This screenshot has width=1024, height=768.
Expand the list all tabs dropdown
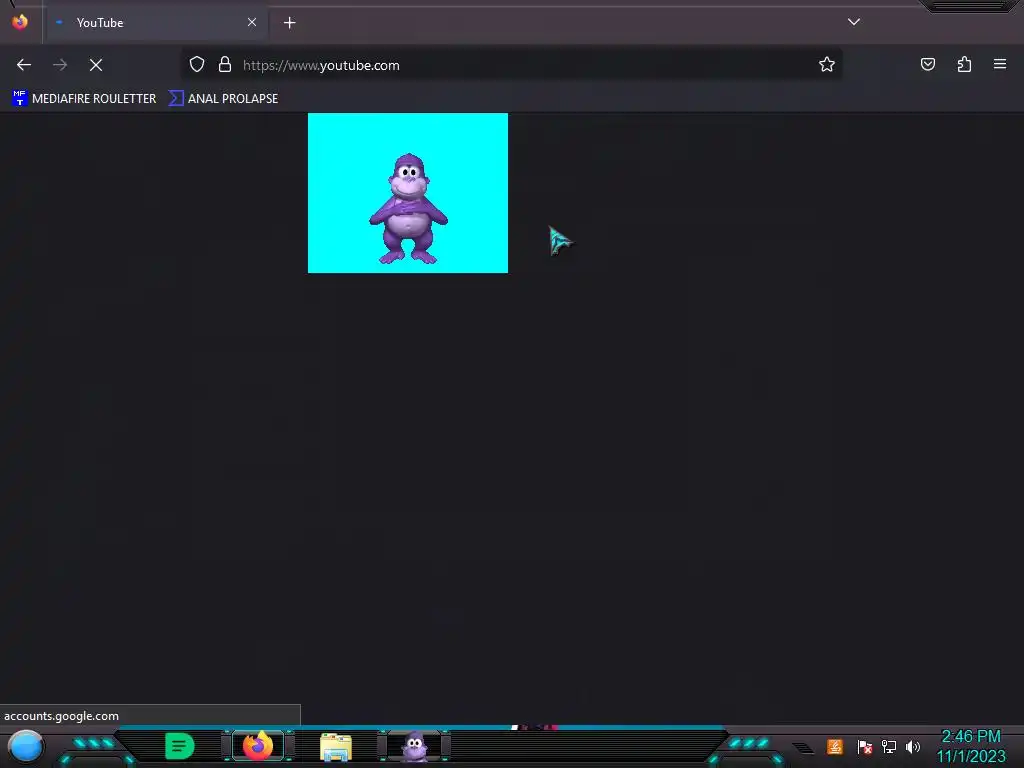pos(854,22)
